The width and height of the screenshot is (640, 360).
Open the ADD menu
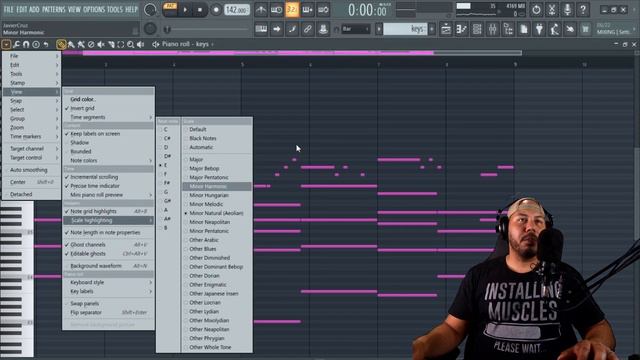point(34,9)
